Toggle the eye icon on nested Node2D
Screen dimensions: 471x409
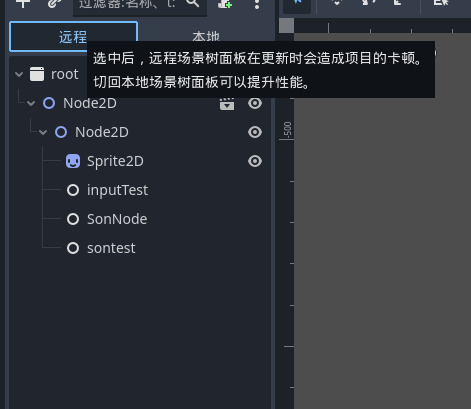(255, 132)
